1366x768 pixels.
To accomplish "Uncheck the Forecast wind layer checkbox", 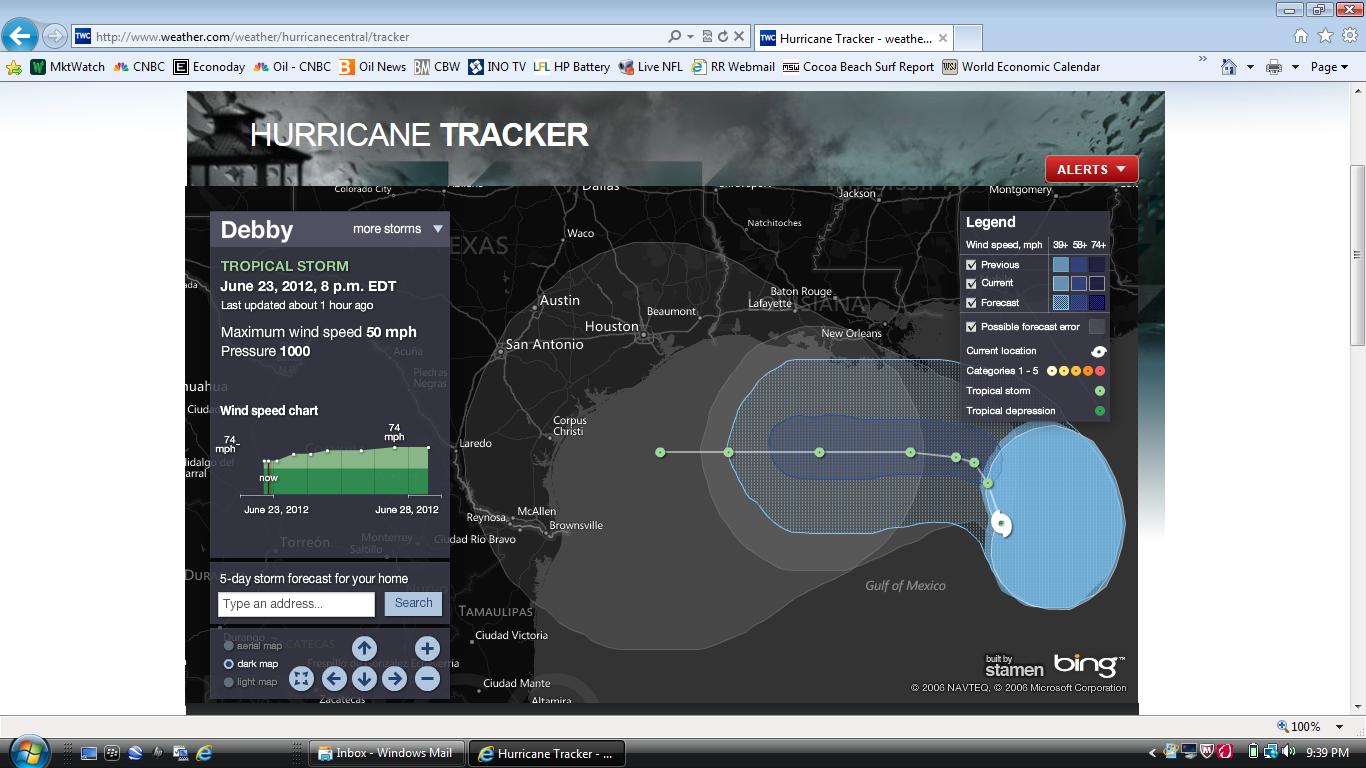I will 971,303.
